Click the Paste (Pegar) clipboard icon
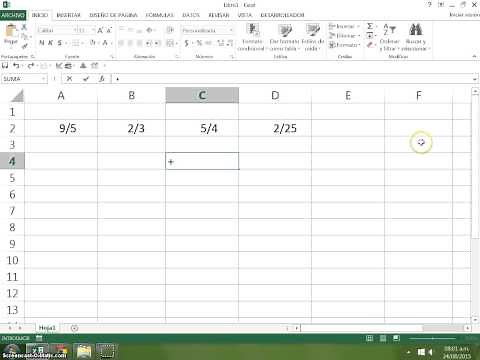The image size is (480, 360). [11, 31]
